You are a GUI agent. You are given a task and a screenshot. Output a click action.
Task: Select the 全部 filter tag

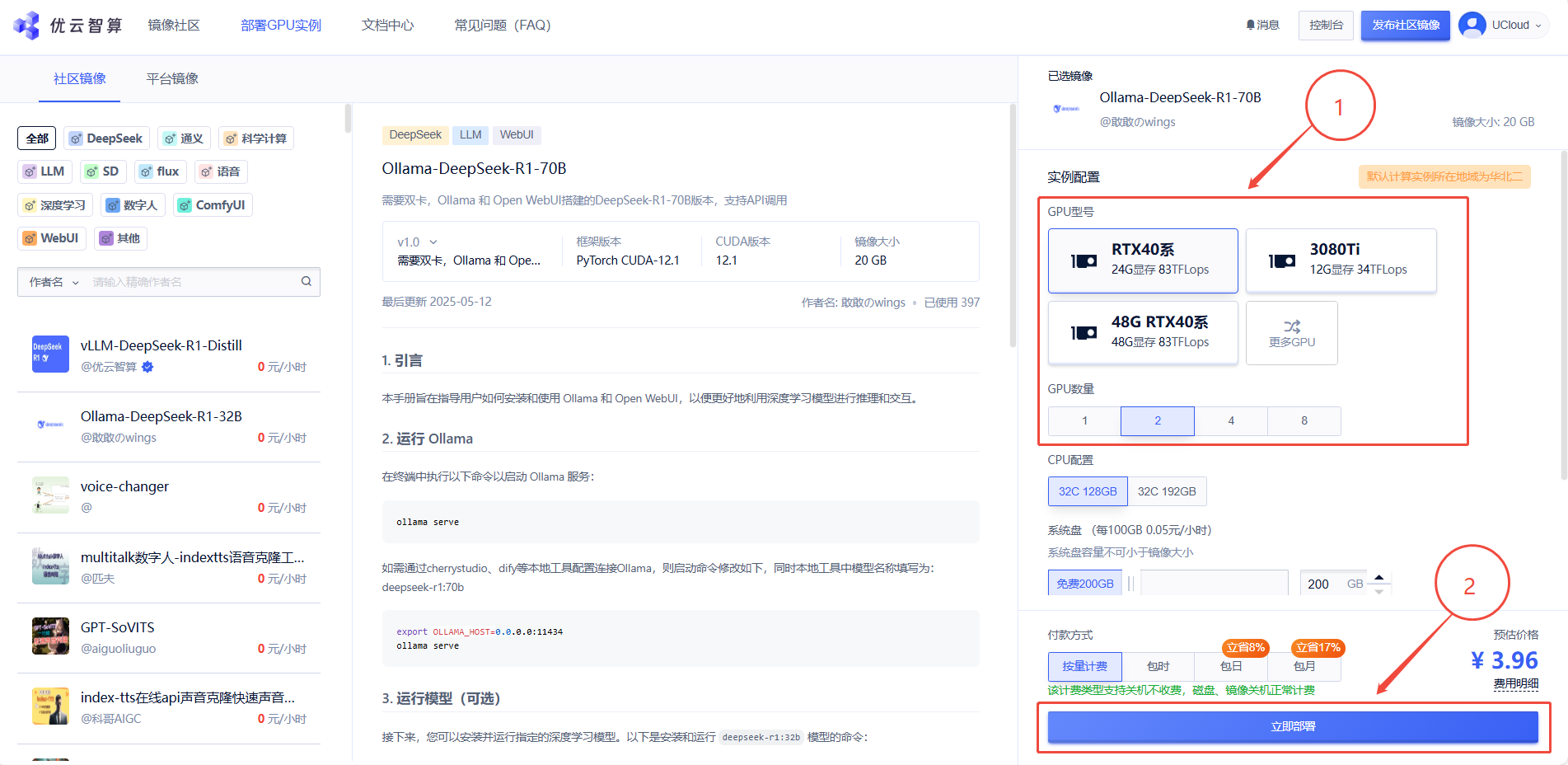point(37,138)
